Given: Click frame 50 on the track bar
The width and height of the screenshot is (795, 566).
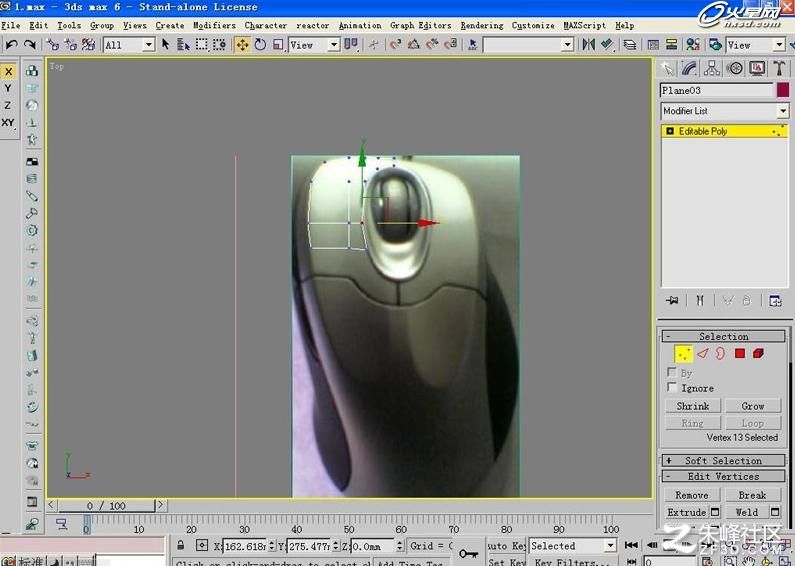Looking at the screenshot, I should point(349,523).
